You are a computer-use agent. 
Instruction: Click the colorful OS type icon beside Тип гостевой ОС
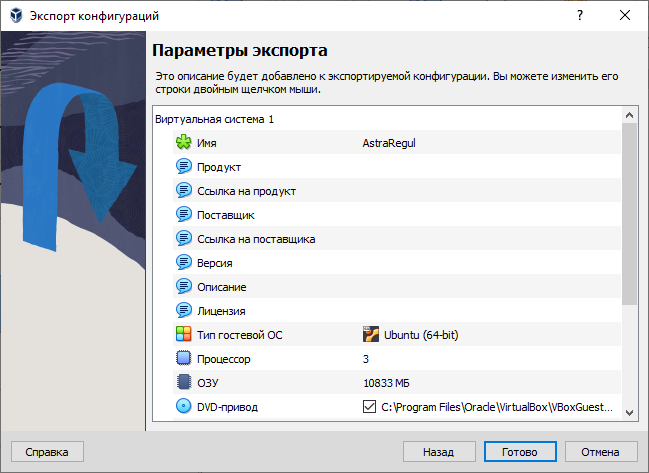click(x=184, y=335)
